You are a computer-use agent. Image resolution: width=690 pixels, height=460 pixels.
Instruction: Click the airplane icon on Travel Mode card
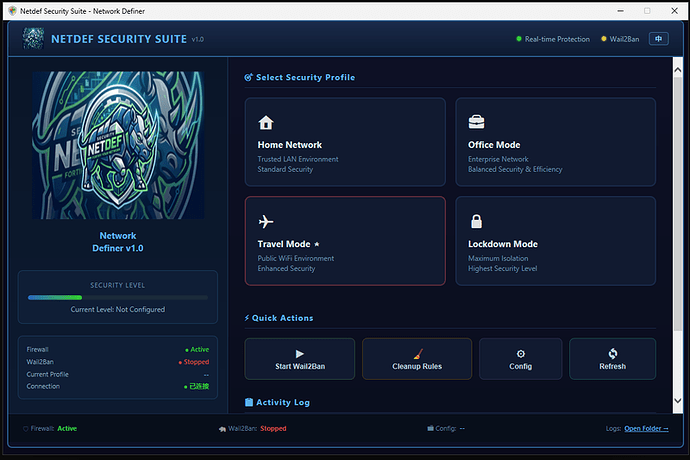[266, 221]
